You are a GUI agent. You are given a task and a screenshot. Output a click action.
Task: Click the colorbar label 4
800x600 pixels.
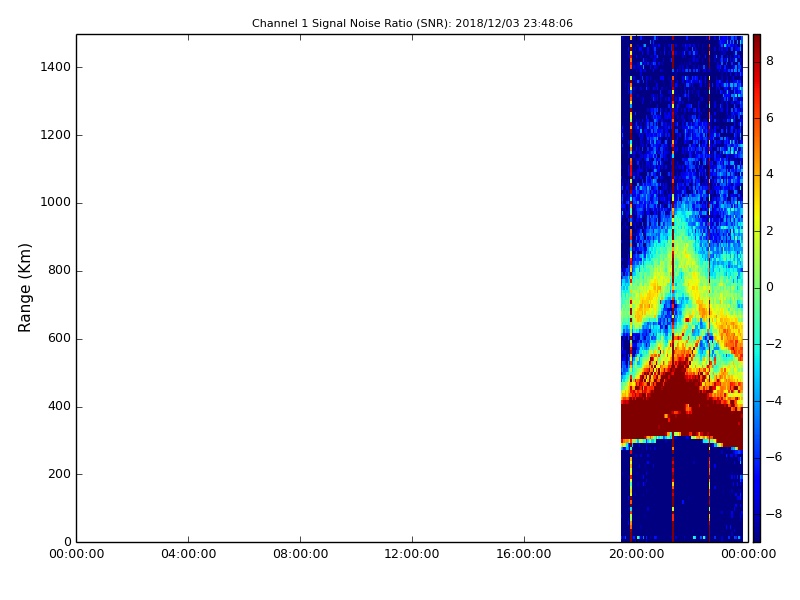(770, 174)
